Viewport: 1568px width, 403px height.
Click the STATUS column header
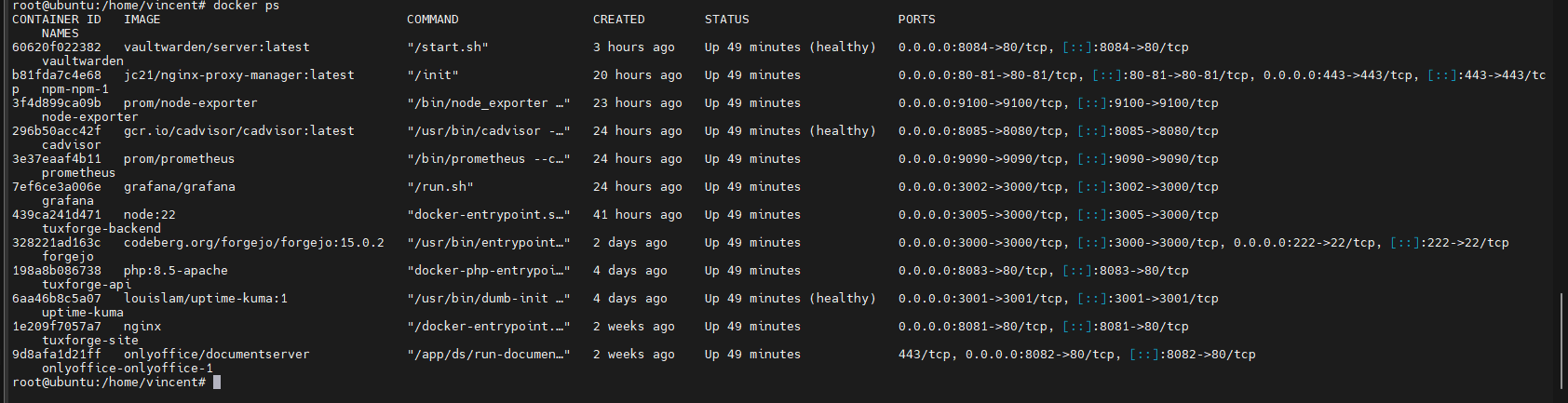[727, 20]
